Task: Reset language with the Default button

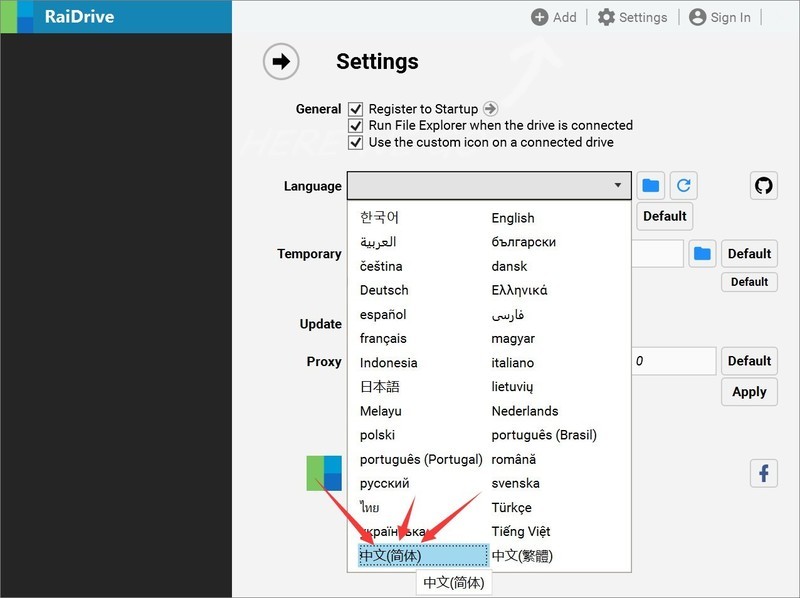Action: pyautogui.click(x=665, y=216)
